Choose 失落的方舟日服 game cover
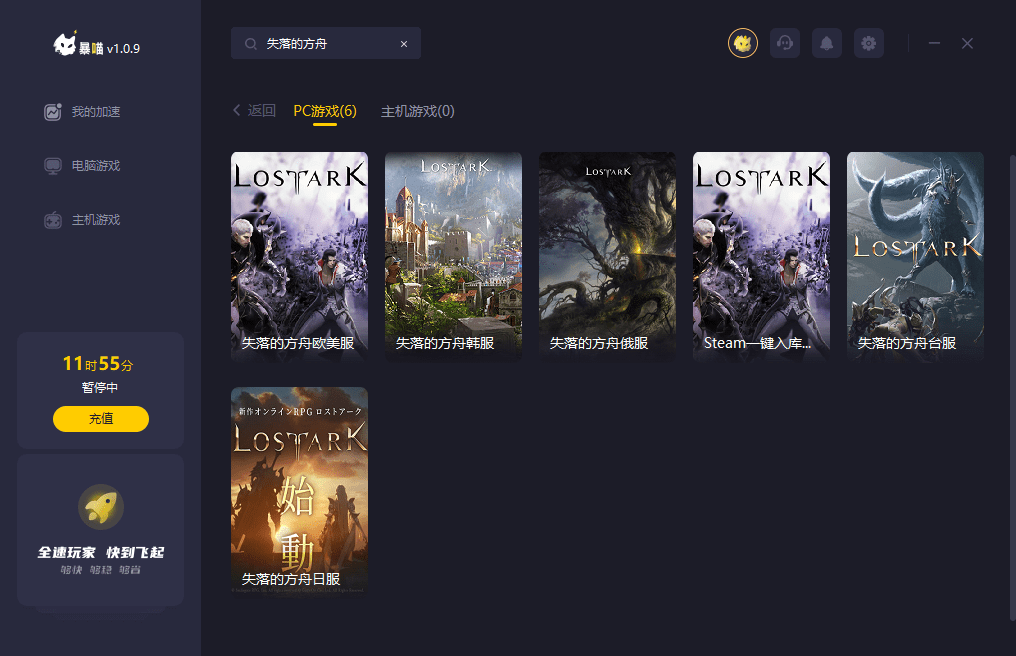 pos(299,490)
